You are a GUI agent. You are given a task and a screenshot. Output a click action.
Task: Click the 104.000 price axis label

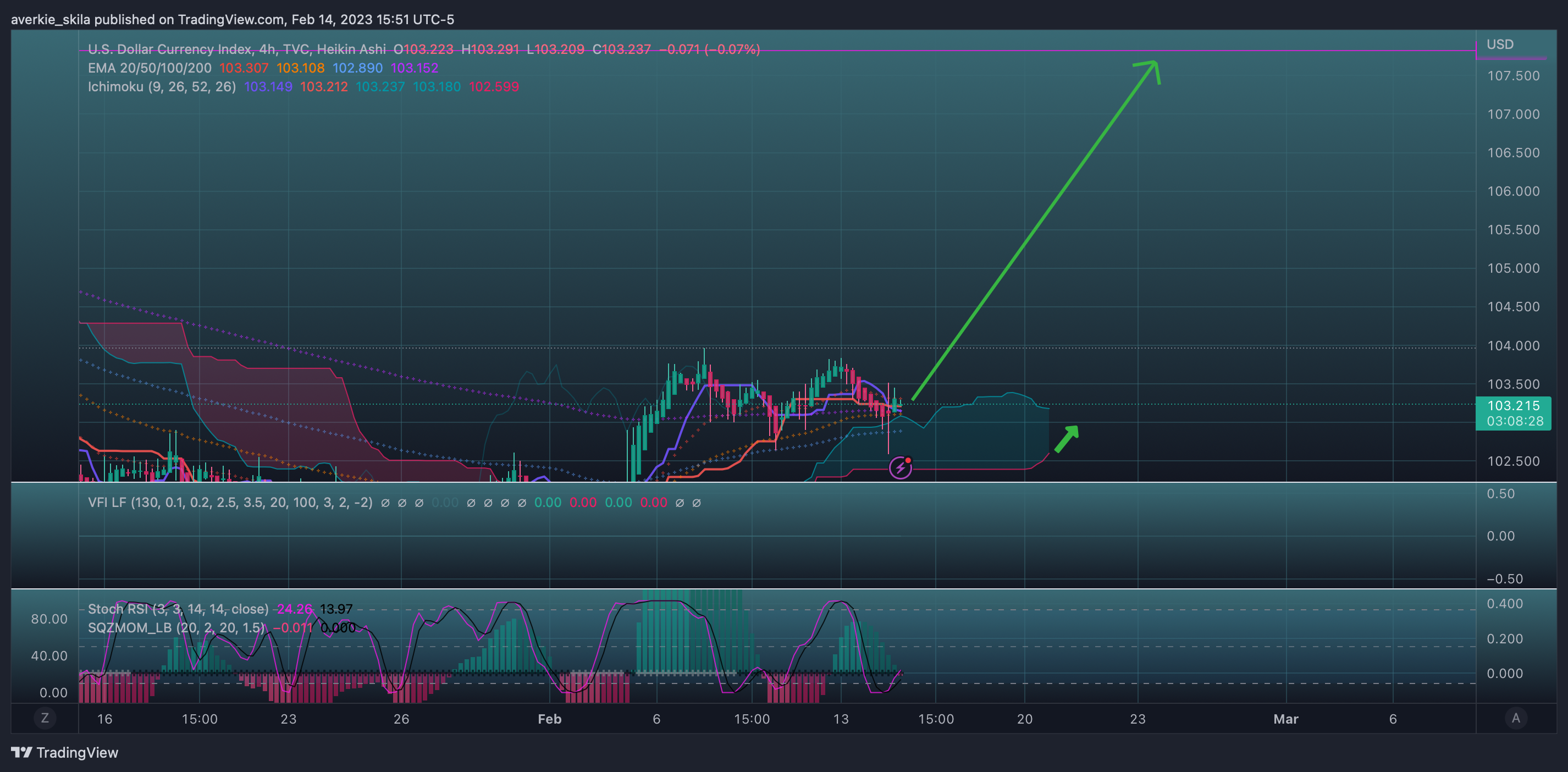1513,346
